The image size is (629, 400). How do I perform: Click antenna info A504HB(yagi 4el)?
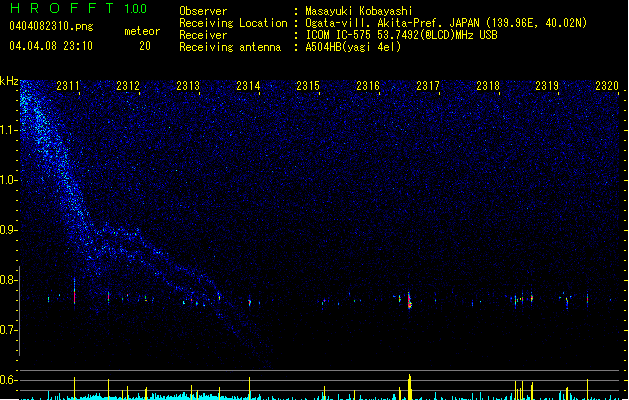(353, 47)
